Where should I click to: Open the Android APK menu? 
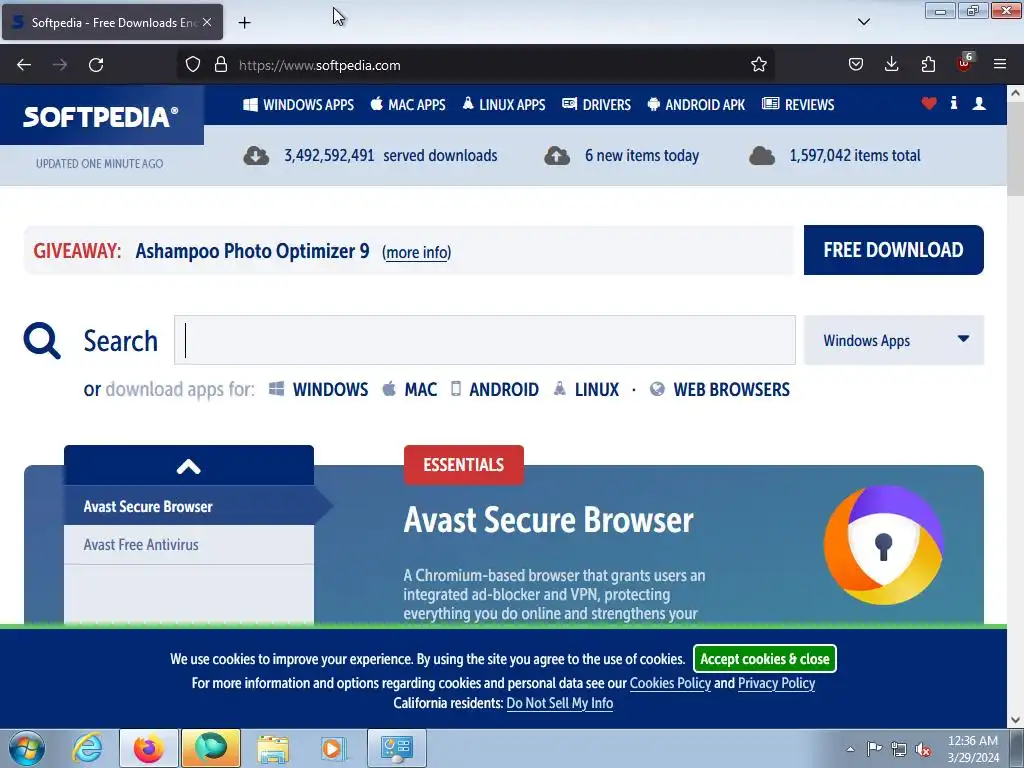coord(696,104)
